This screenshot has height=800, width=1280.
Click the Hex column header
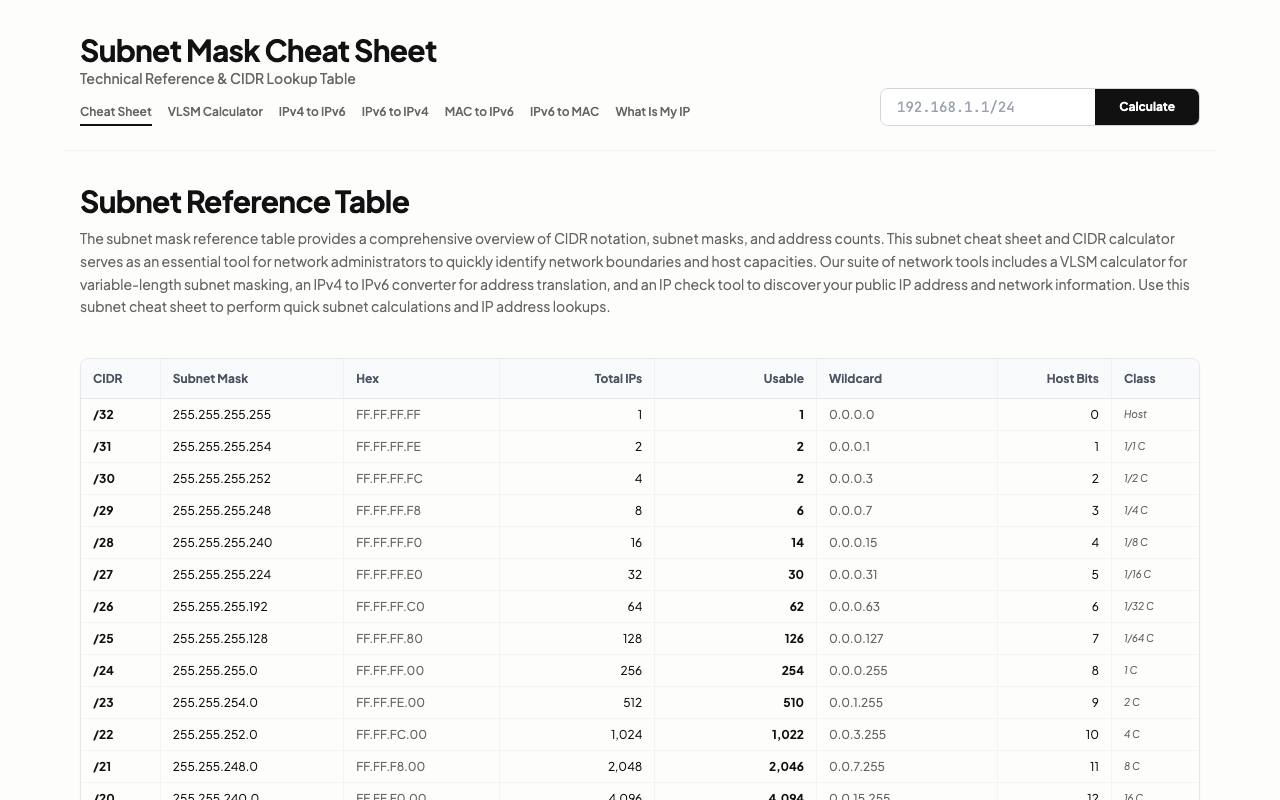pos(421,379)
